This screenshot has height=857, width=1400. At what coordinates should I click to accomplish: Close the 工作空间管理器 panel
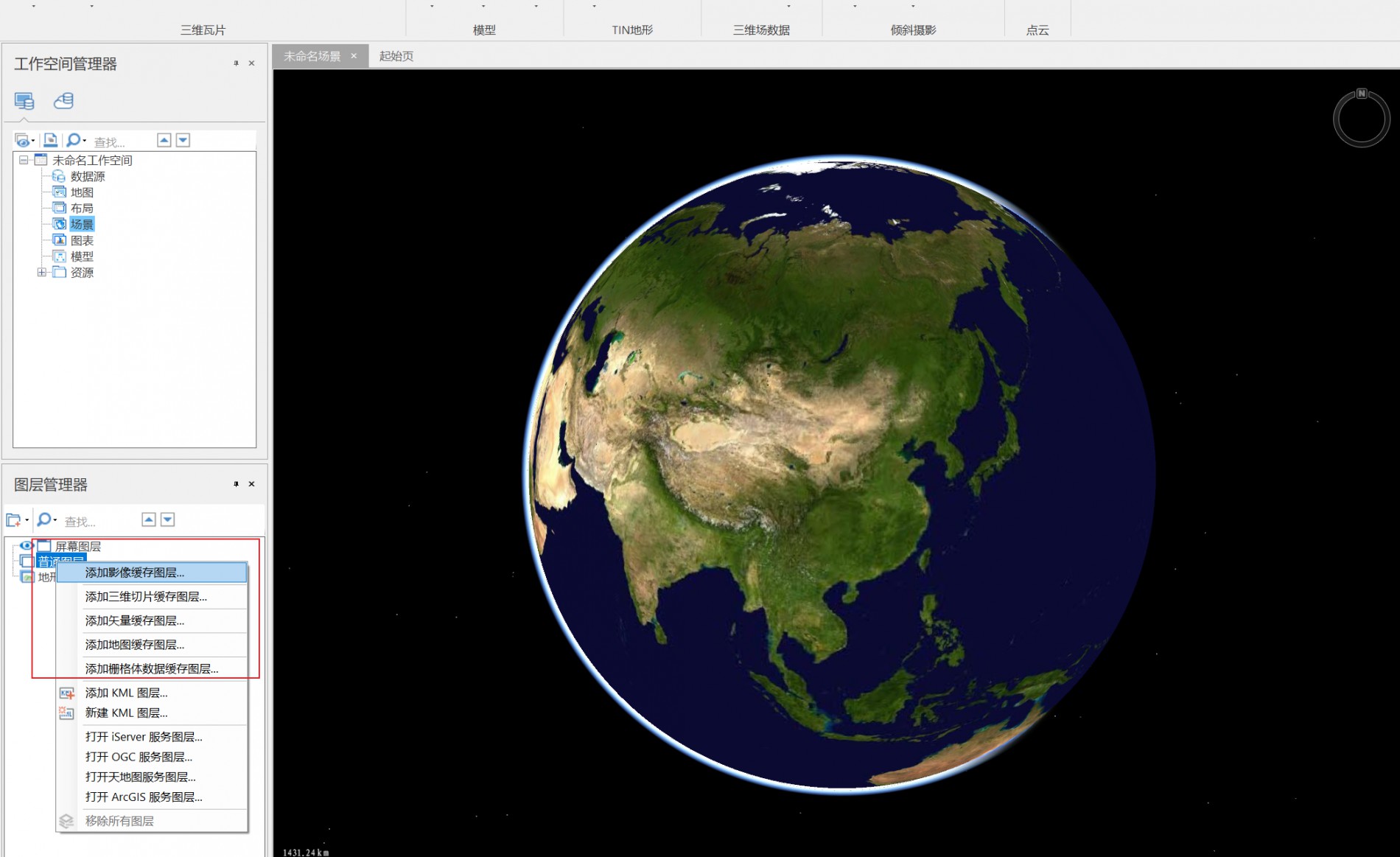point(251,63)
